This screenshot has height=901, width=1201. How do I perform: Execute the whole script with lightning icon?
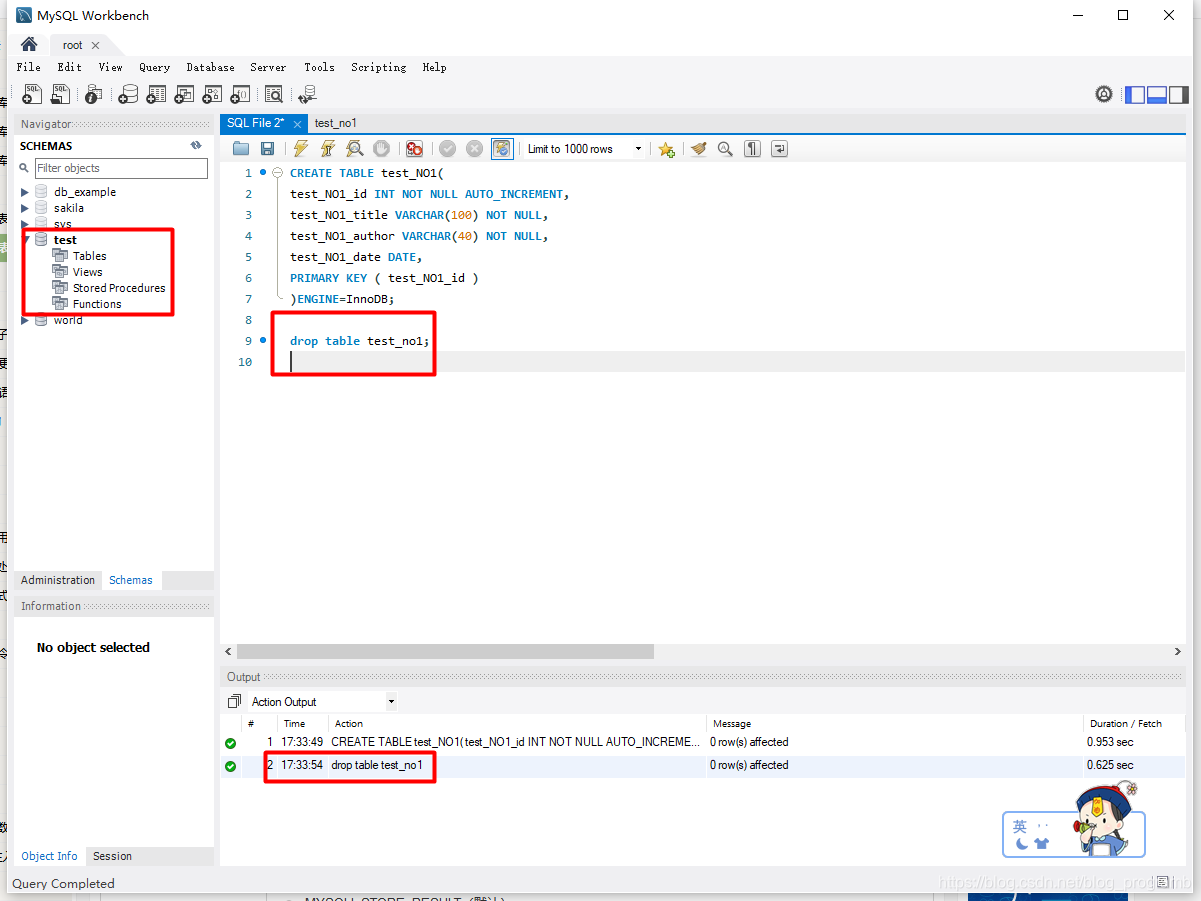(300, 149)
